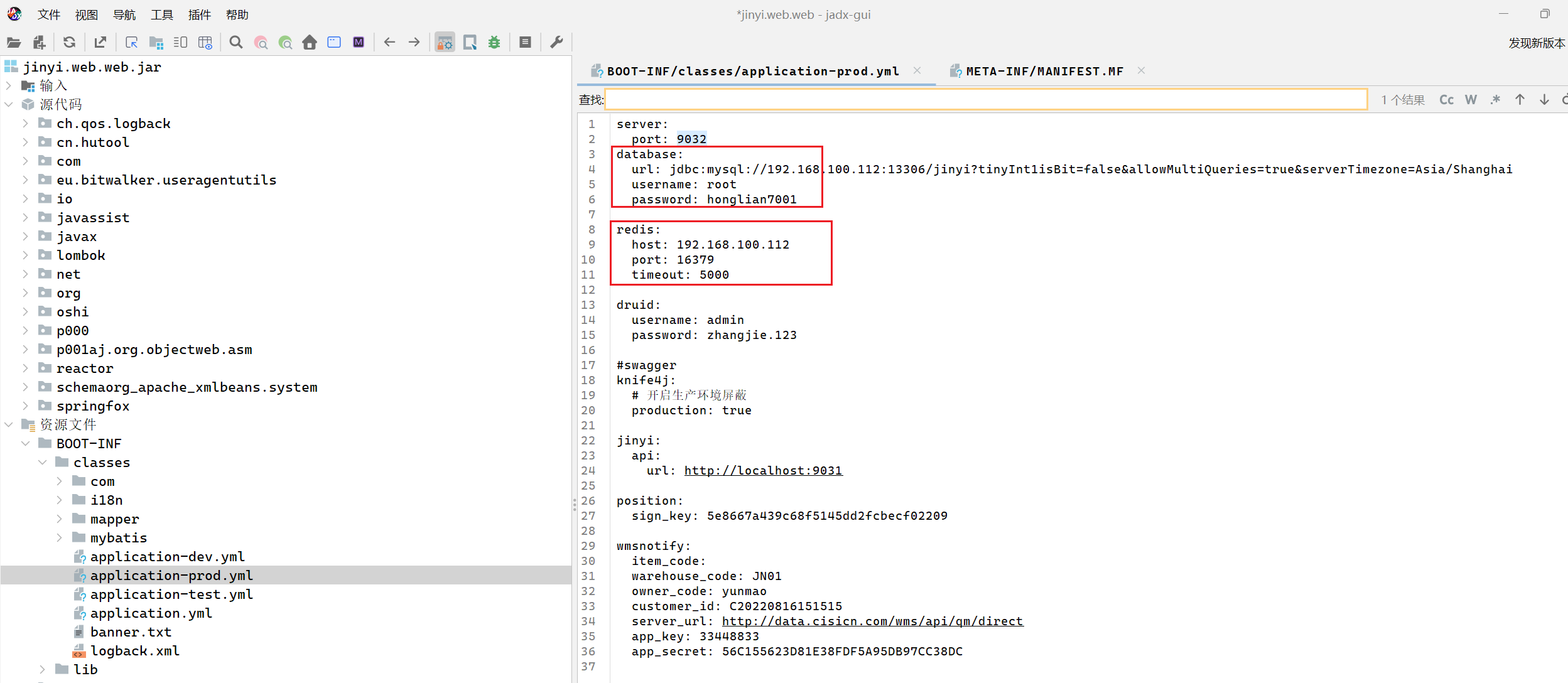
Task: Click the http://localhost:9031 link
Action: pos(763,471)
